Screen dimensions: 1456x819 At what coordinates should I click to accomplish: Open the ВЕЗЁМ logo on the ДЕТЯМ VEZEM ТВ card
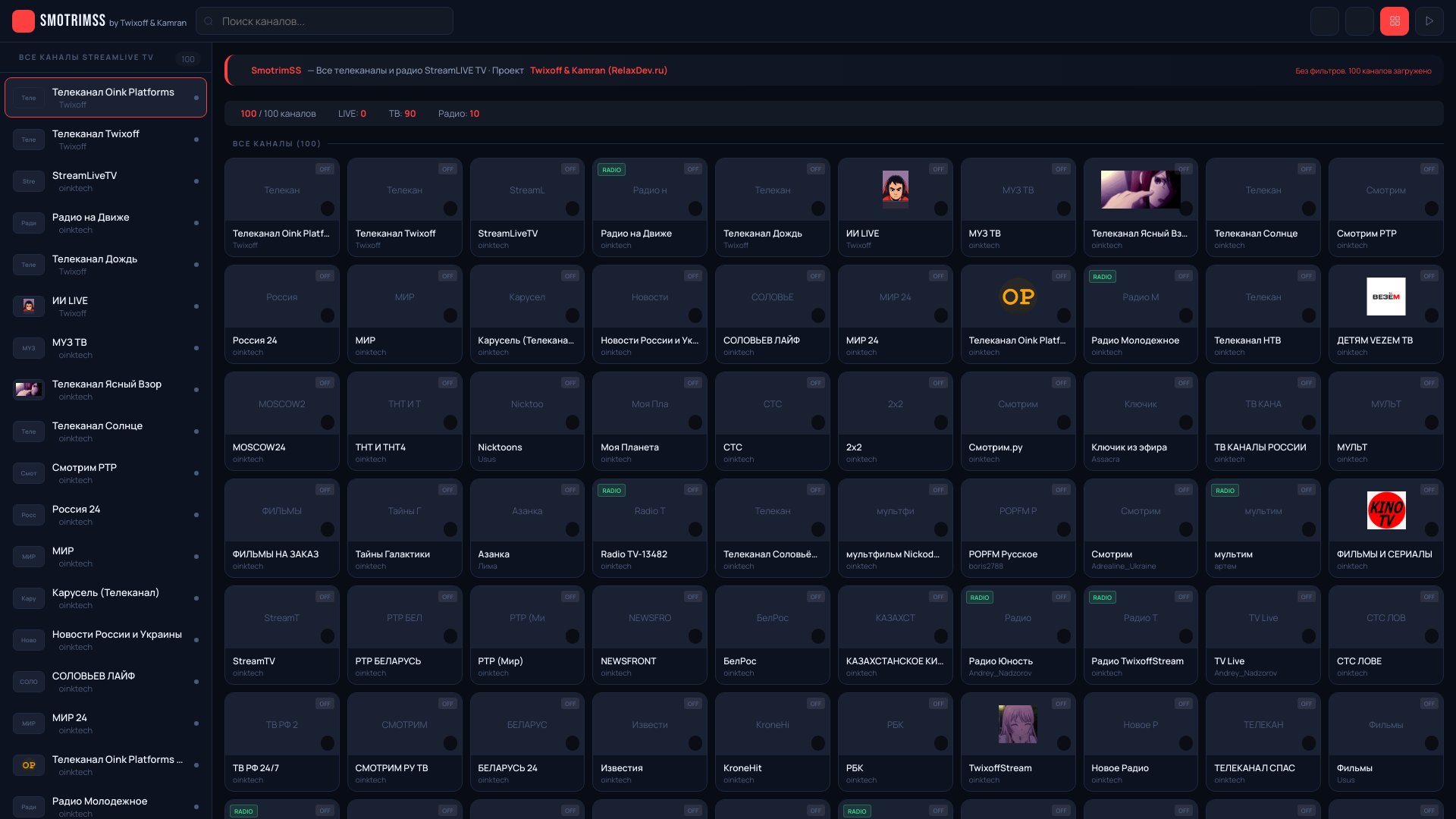(1385, 297)
